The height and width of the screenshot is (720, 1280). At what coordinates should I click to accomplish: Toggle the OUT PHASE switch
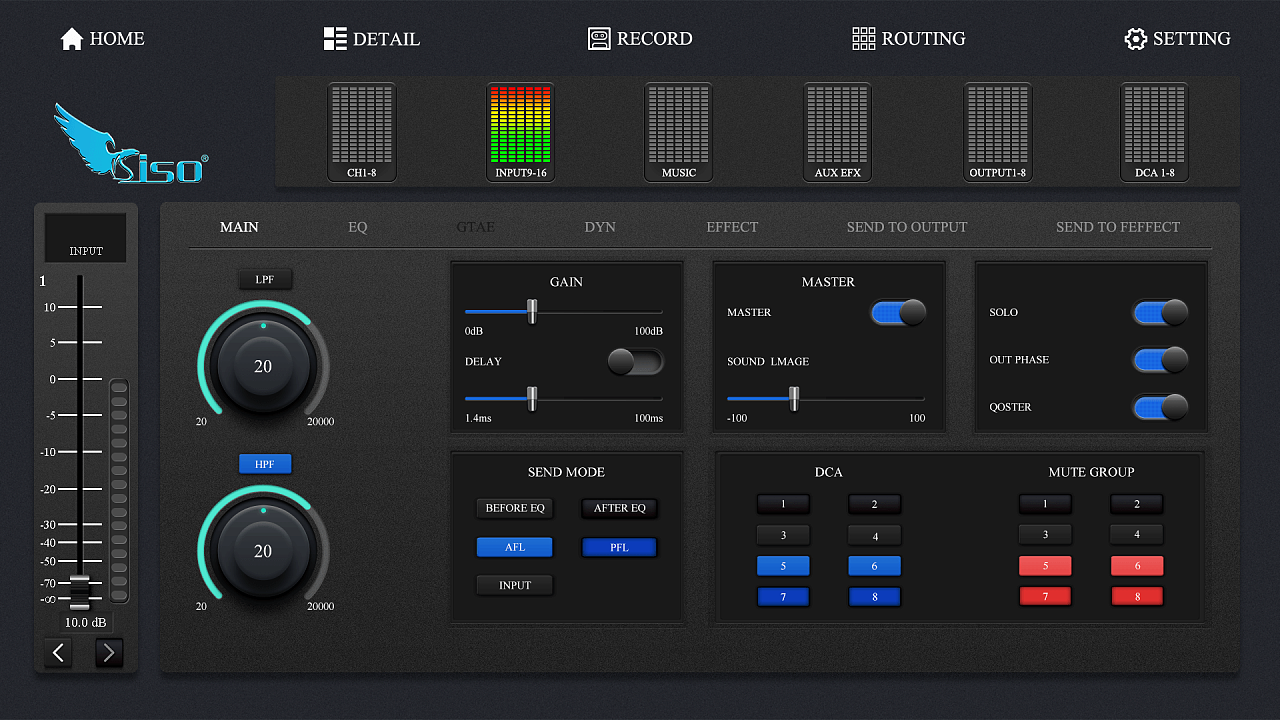1160,360
